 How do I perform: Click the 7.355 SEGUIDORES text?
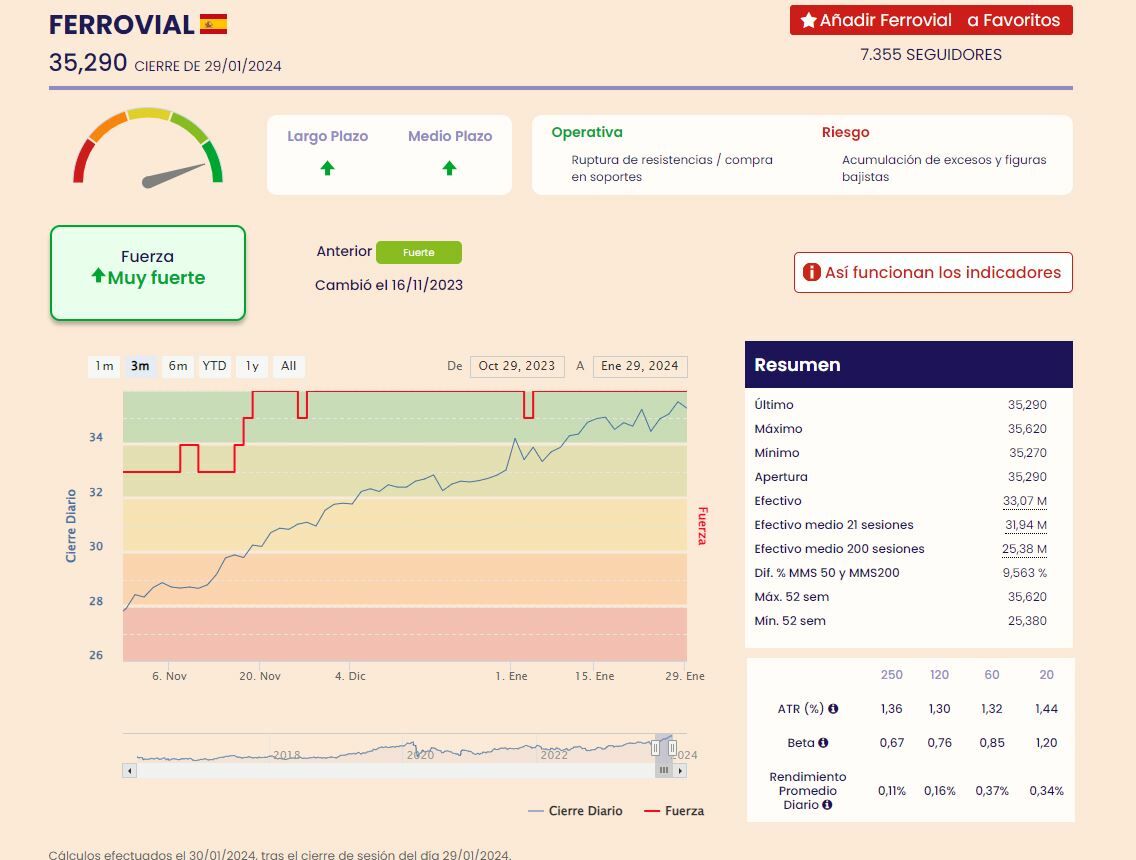931,54
